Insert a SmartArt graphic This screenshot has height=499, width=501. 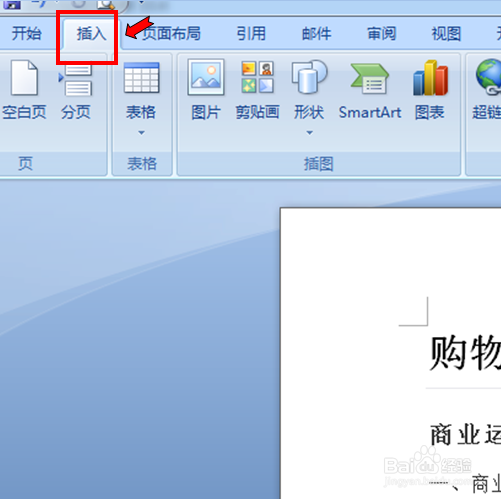click(x=370, y=91)
